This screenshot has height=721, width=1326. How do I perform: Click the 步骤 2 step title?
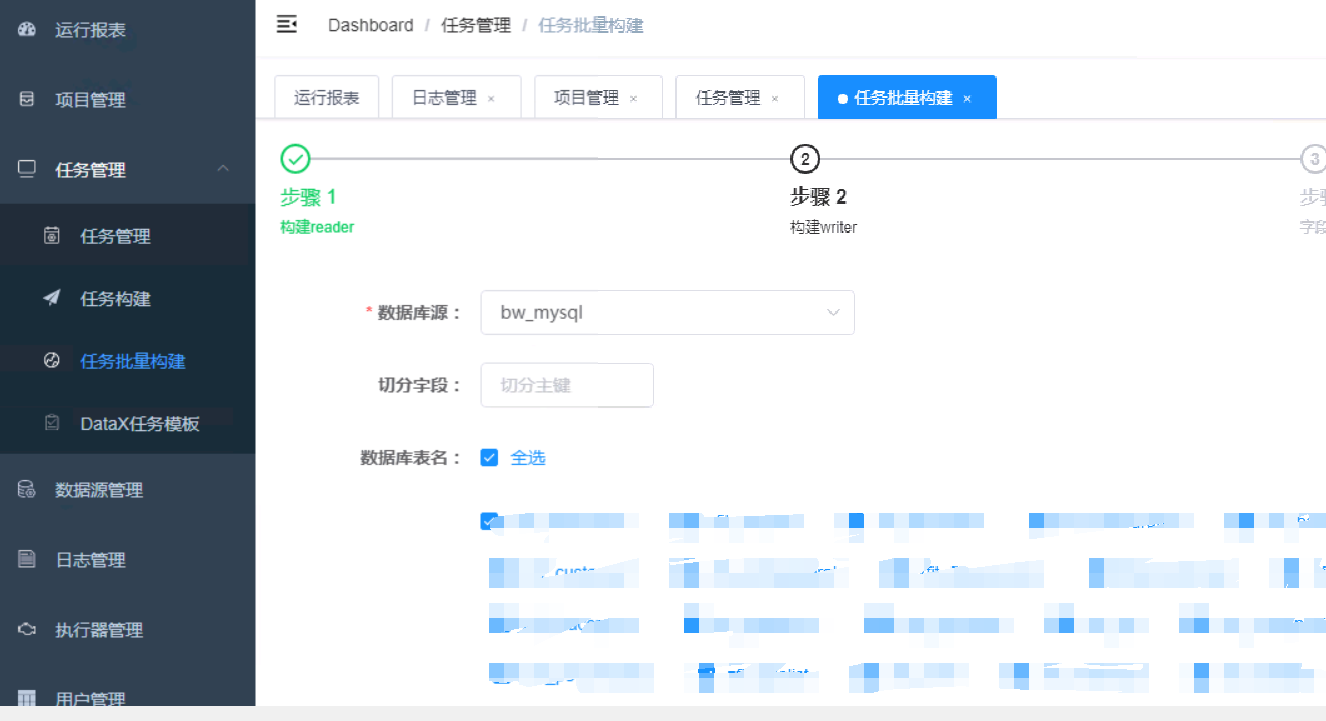[x=819, y=197]
